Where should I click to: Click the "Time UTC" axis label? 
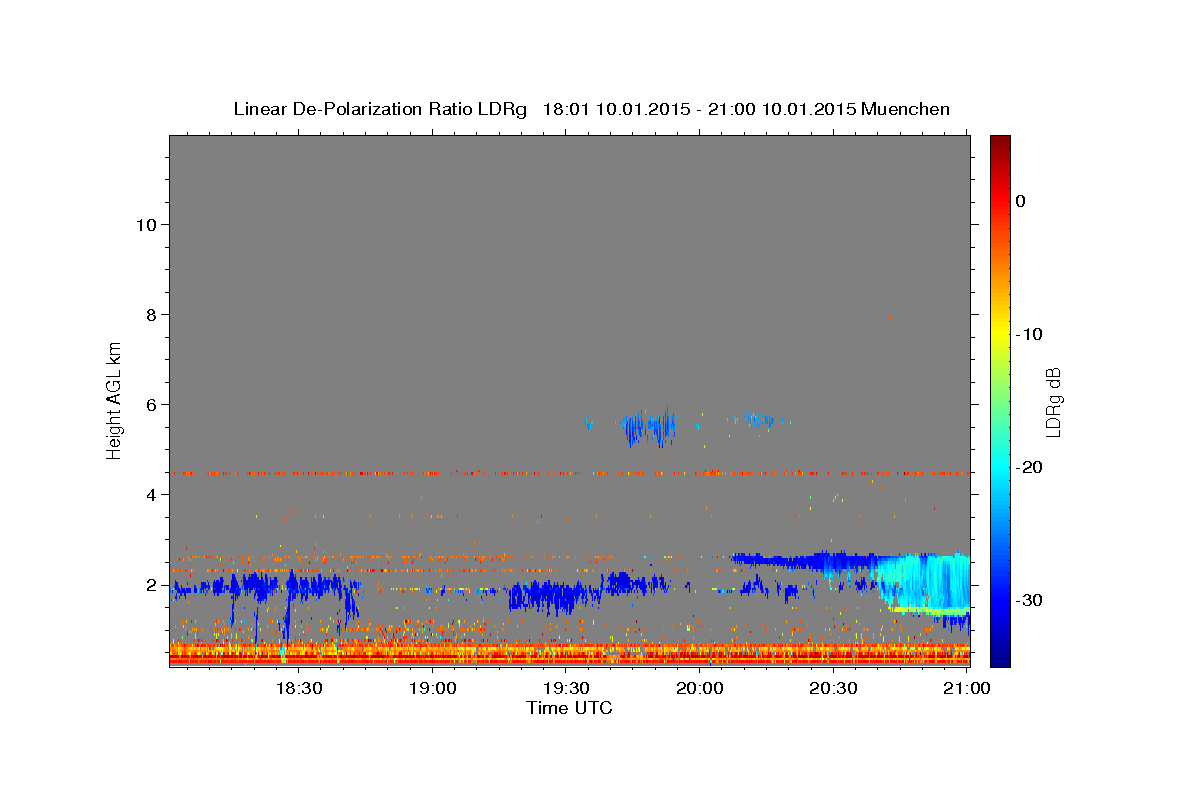click(569, 708)
